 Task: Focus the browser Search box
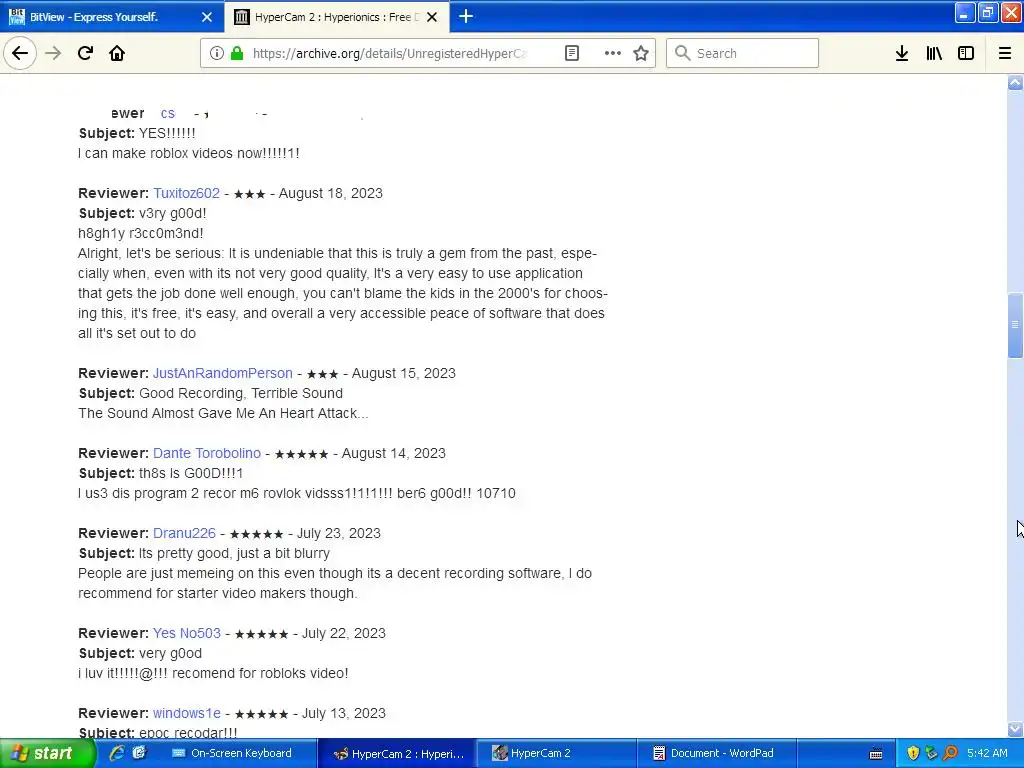[x=742, y=53]
